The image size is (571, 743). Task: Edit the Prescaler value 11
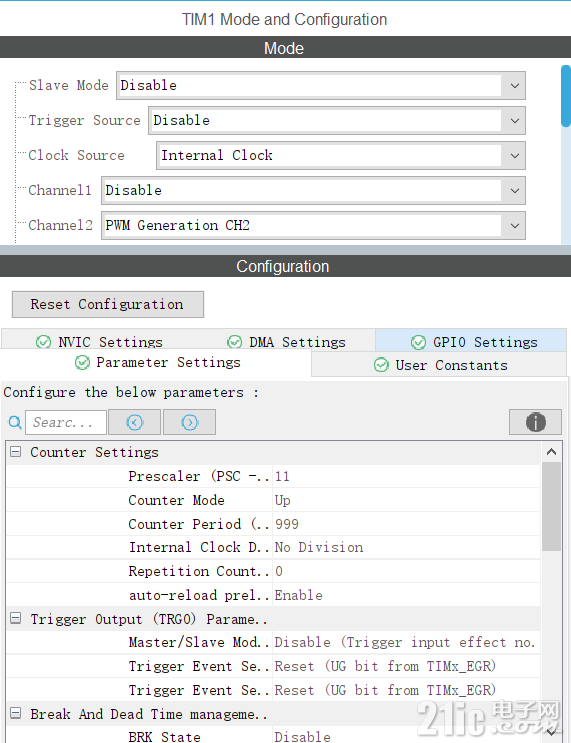[x=407, y=476]
